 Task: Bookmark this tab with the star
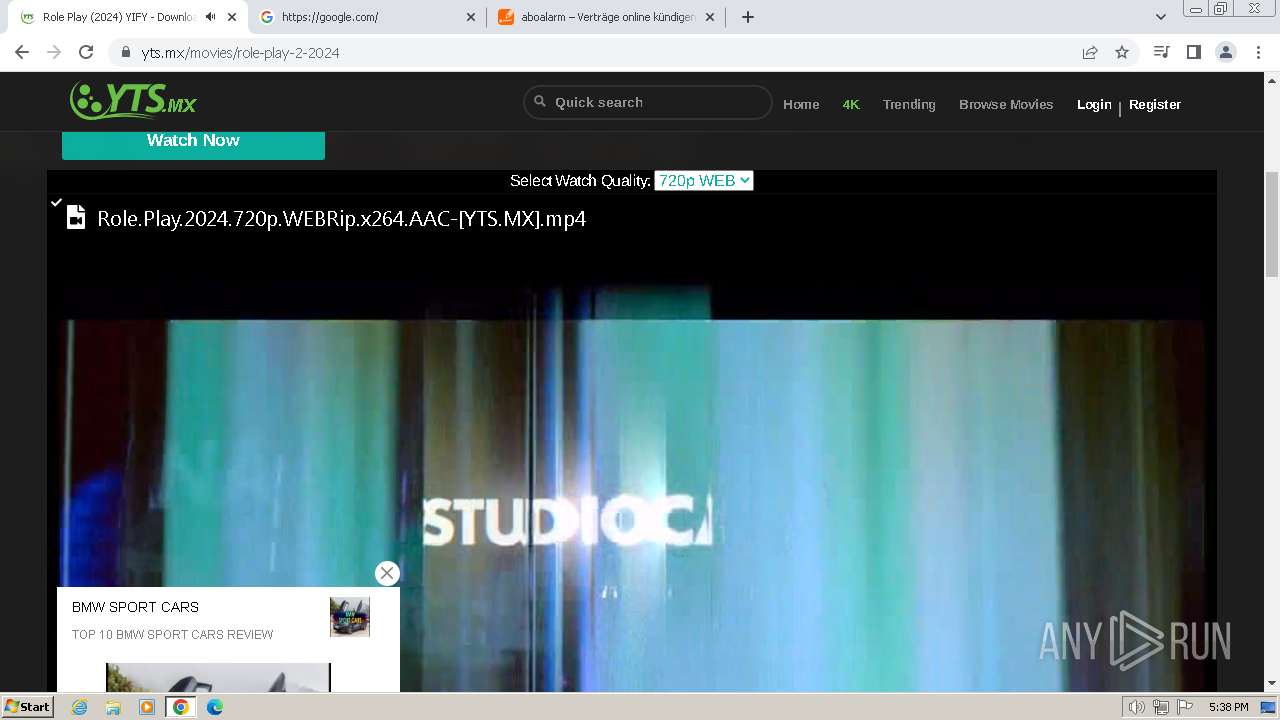pyautogui.click(x=1122, y=52)
